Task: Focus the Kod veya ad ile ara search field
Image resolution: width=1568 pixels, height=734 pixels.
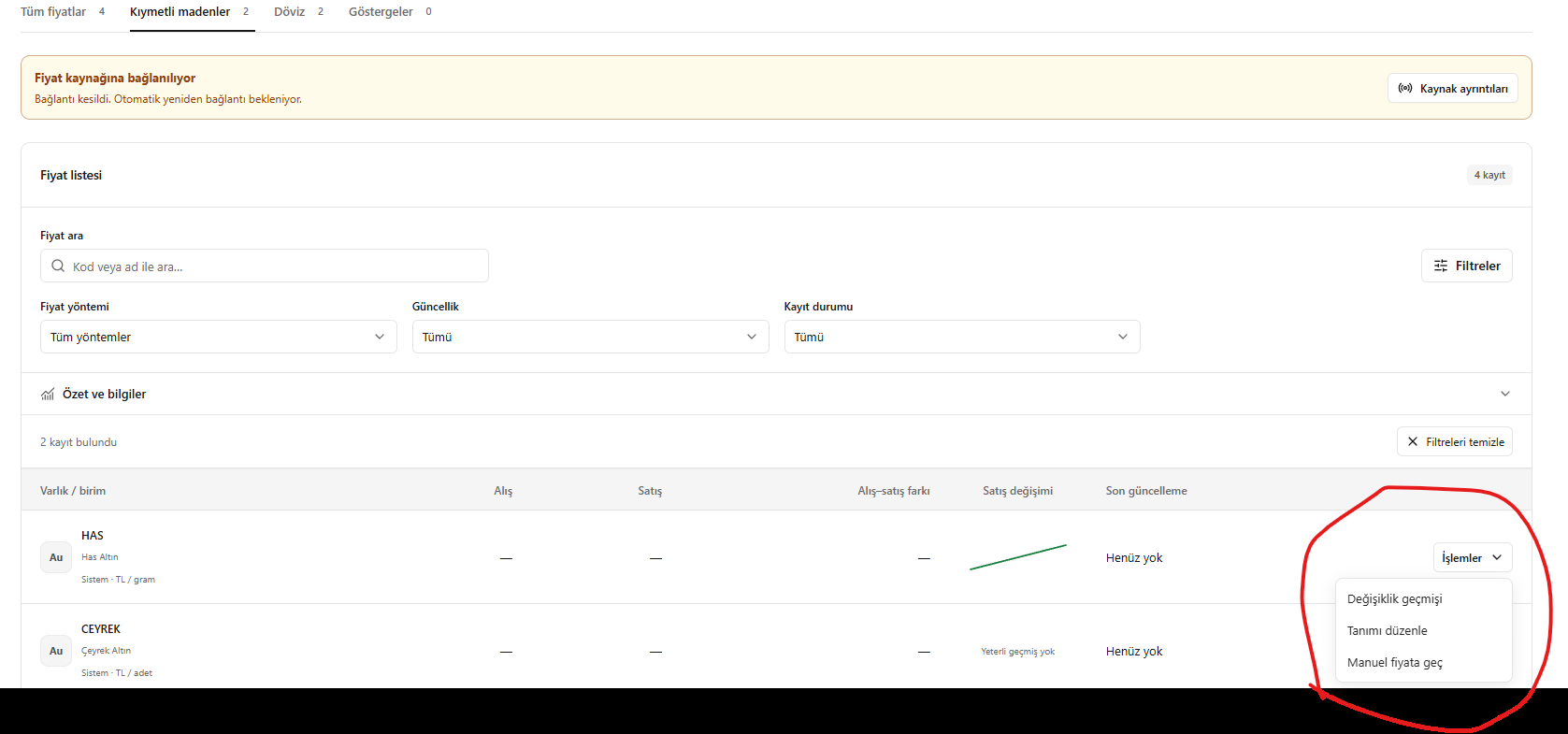Action: (265, 266)
